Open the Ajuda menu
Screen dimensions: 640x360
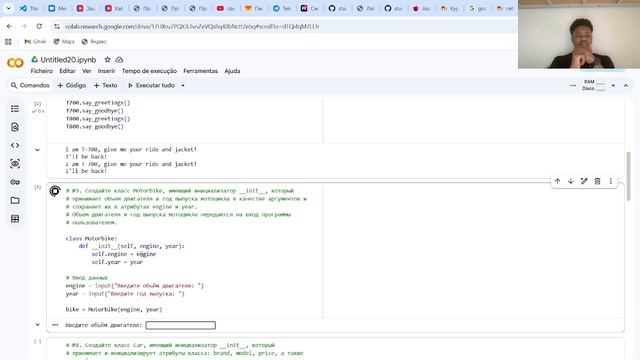[232, 71]
